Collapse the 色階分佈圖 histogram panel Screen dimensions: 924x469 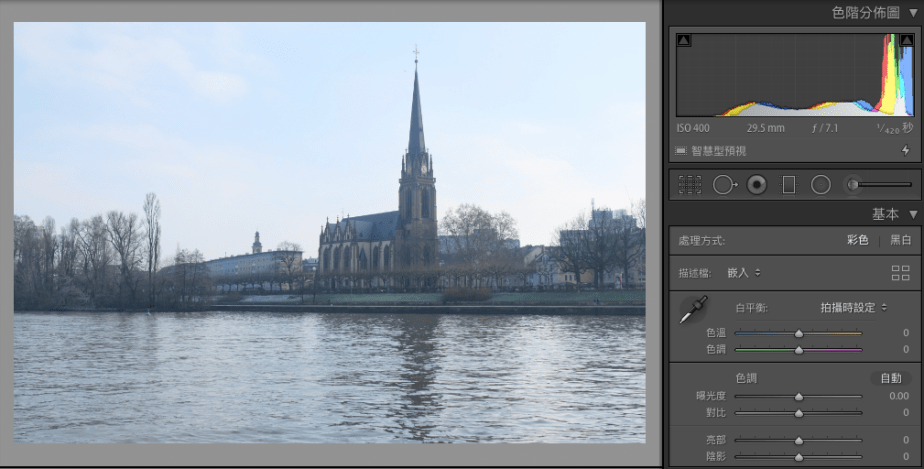(913, 13)
